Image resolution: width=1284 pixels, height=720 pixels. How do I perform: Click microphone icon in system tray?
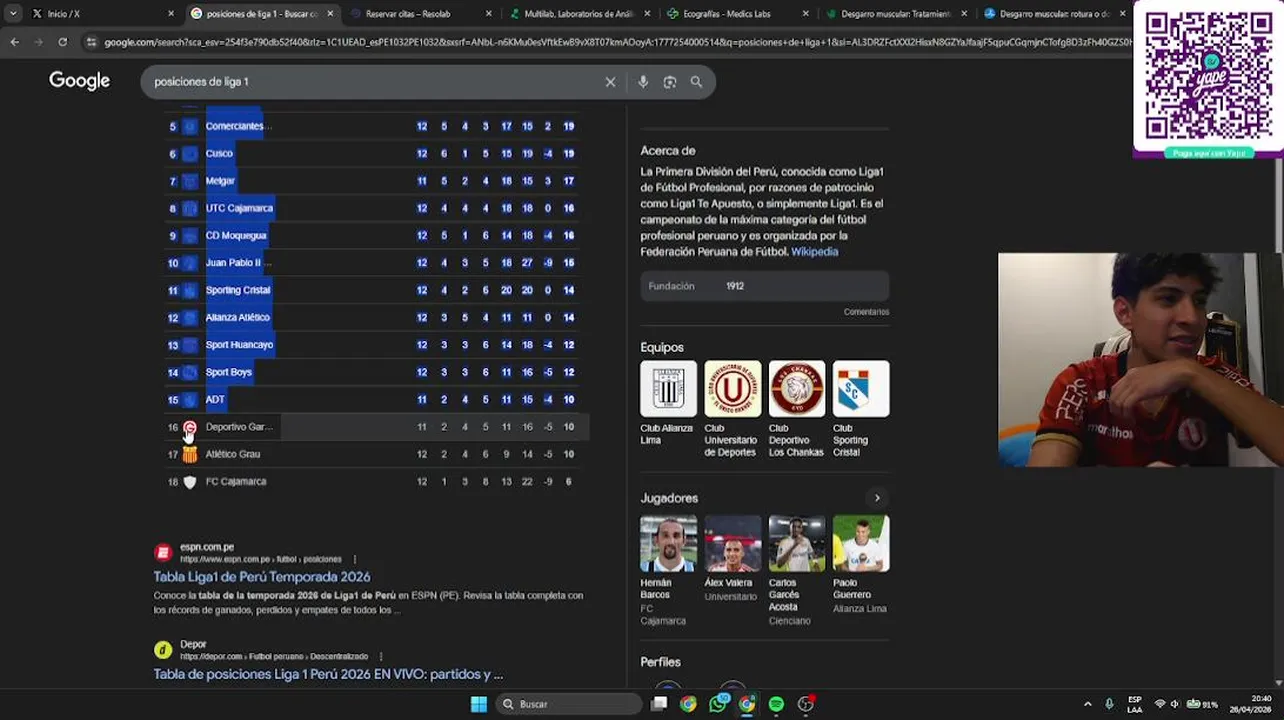click(1109, 704)
